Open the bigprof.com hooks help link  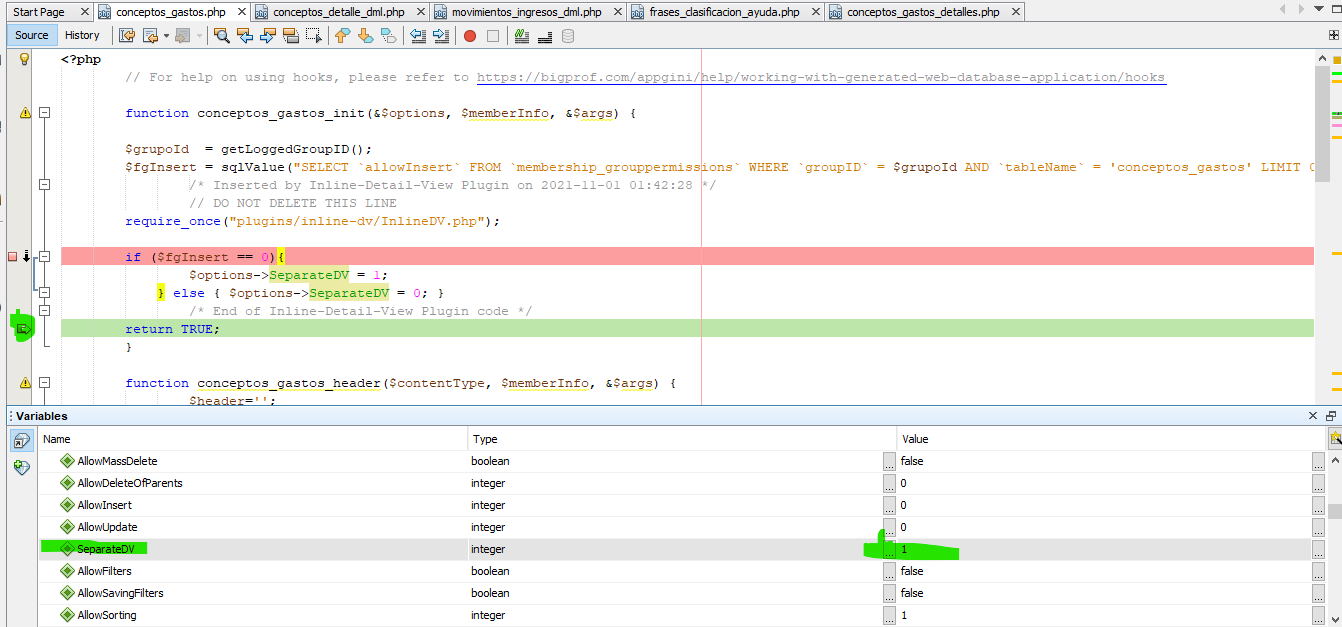tap(821, 77)
